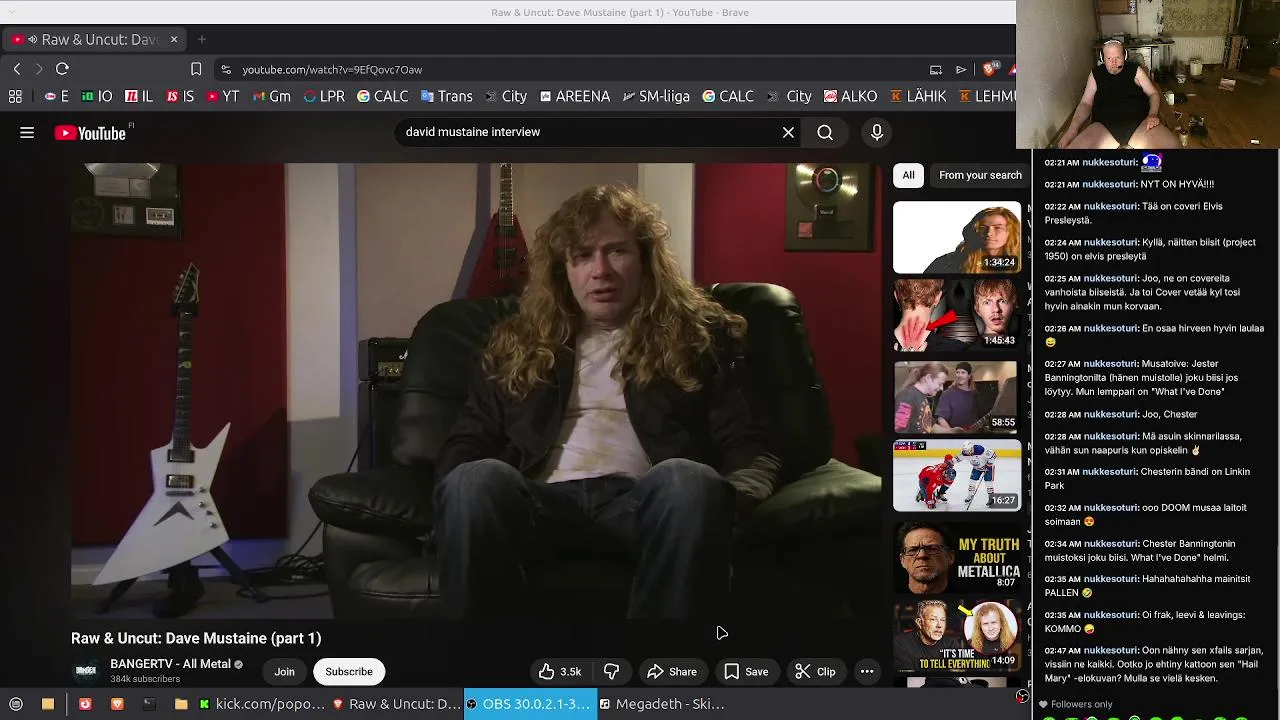Save the video to a playlist

[746, 672]
